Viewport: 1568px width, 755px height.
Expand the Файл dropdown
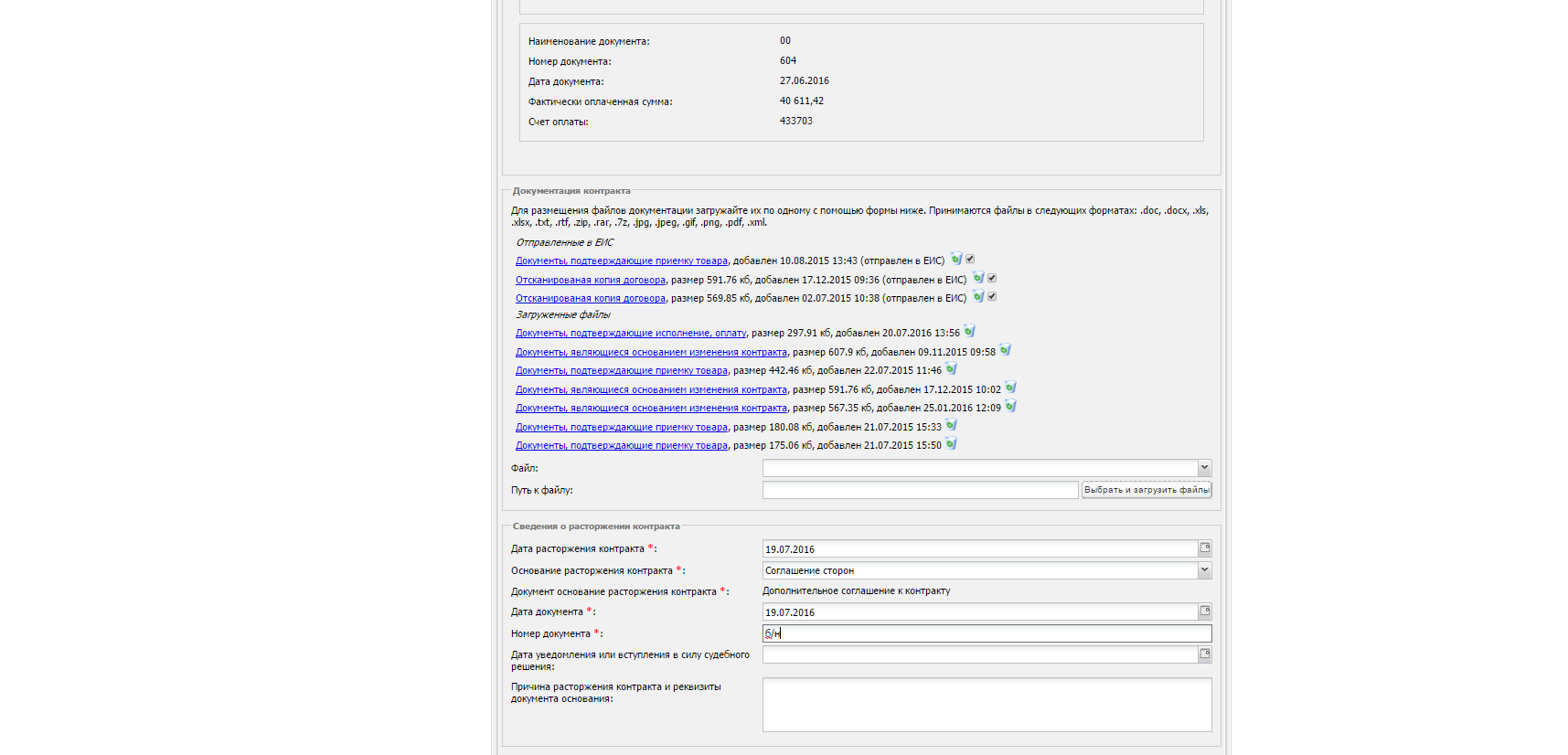pyautogui.click(x=1204, y=468)
